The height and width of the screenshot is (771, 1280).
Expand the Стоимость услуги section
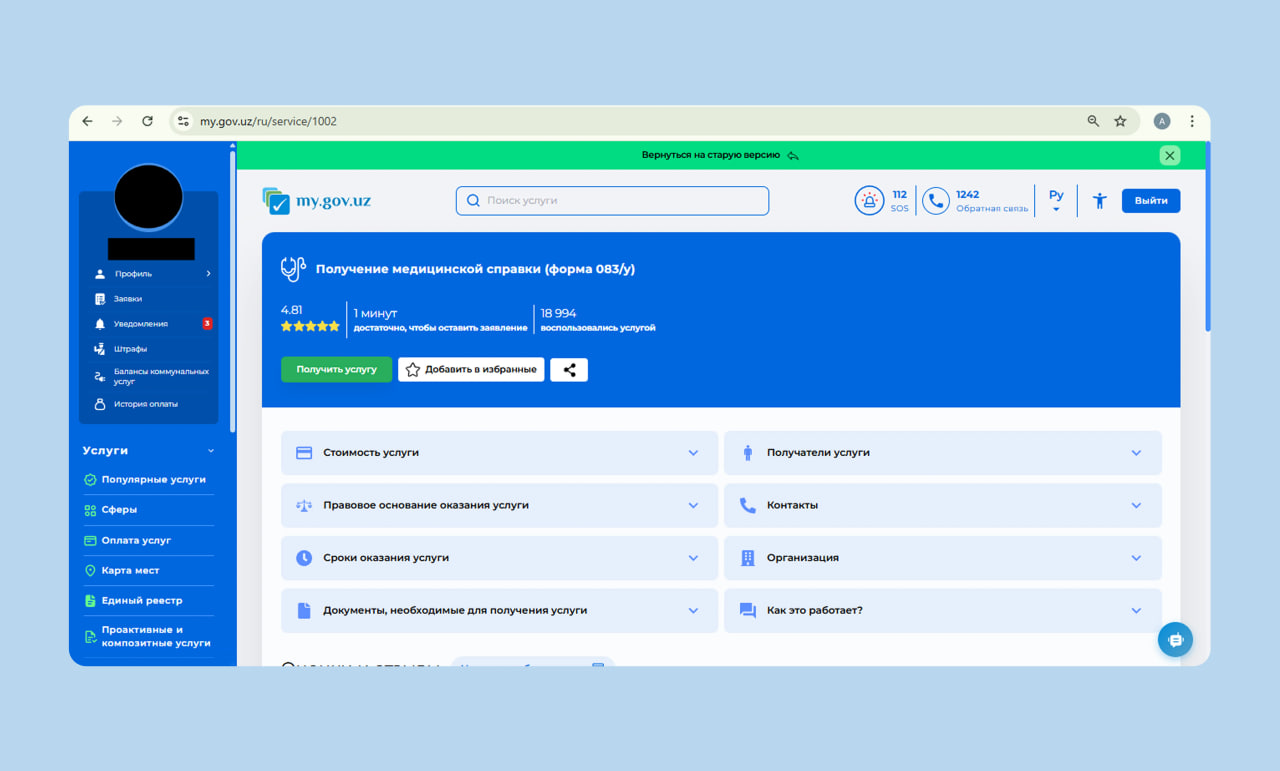[499, 453]
